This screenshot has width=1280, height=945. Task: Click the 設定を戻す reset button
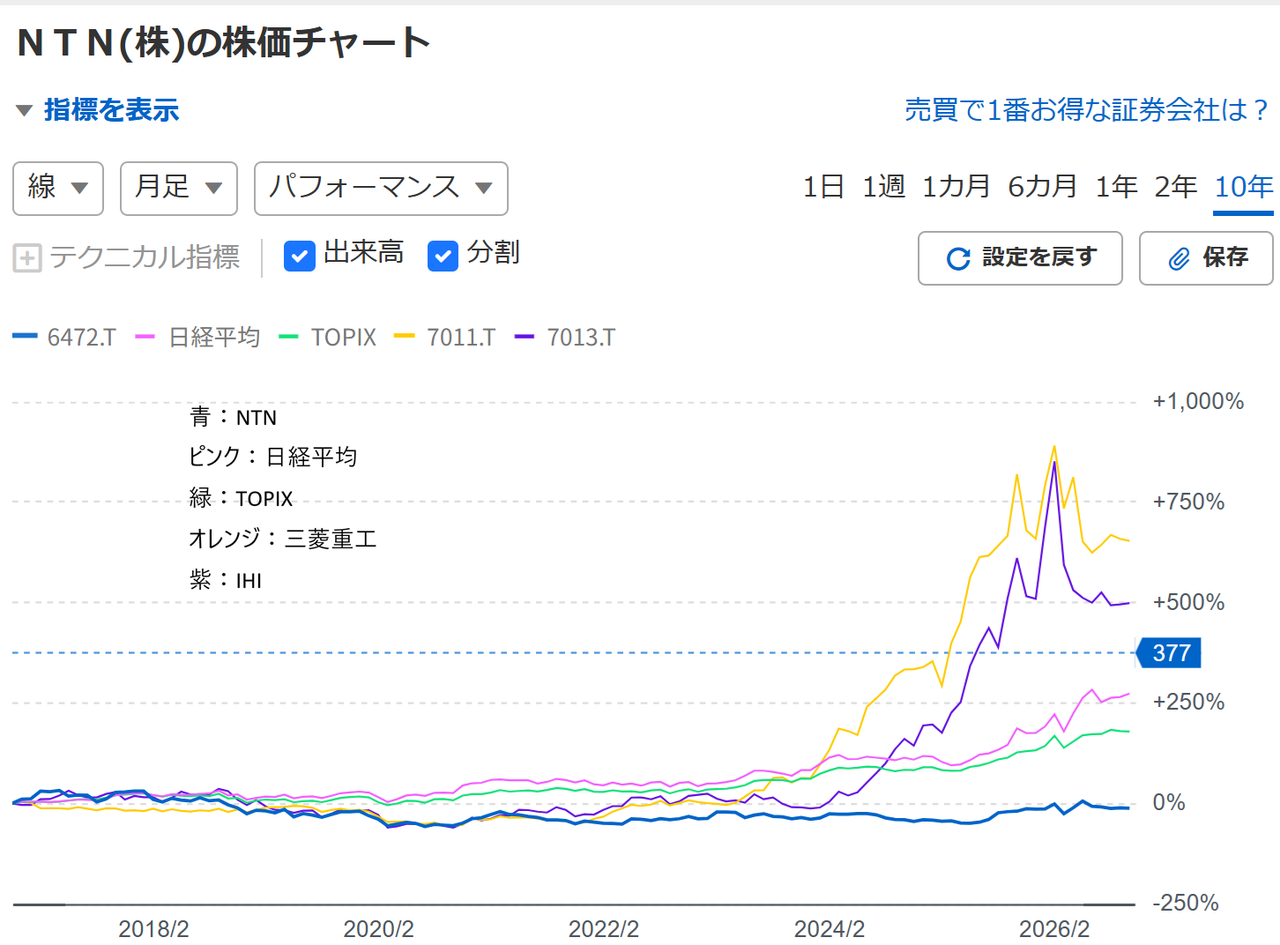(x=1020, y=258)
